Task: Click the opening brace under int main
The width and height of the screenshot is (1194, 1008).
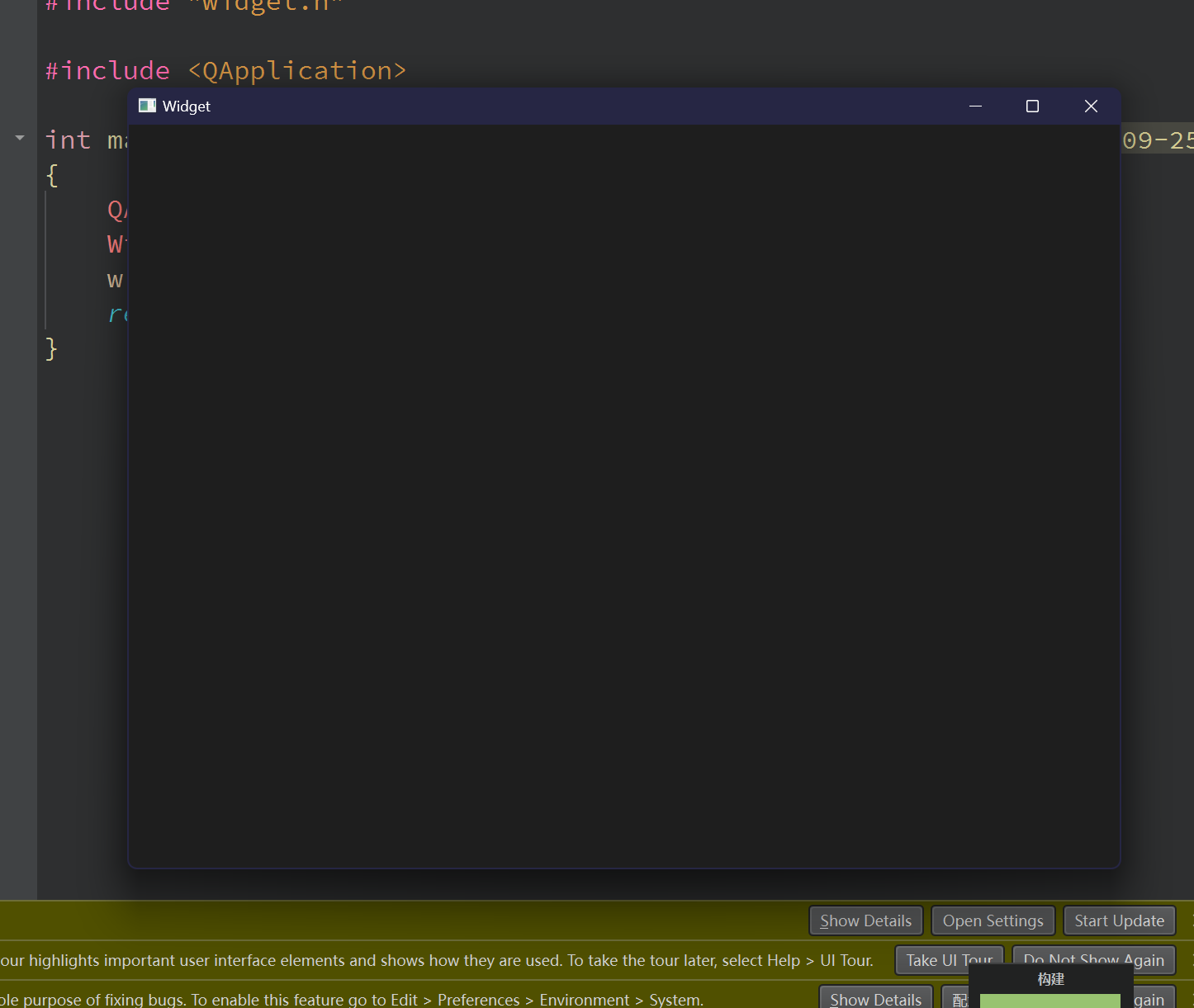Action: 52,175
